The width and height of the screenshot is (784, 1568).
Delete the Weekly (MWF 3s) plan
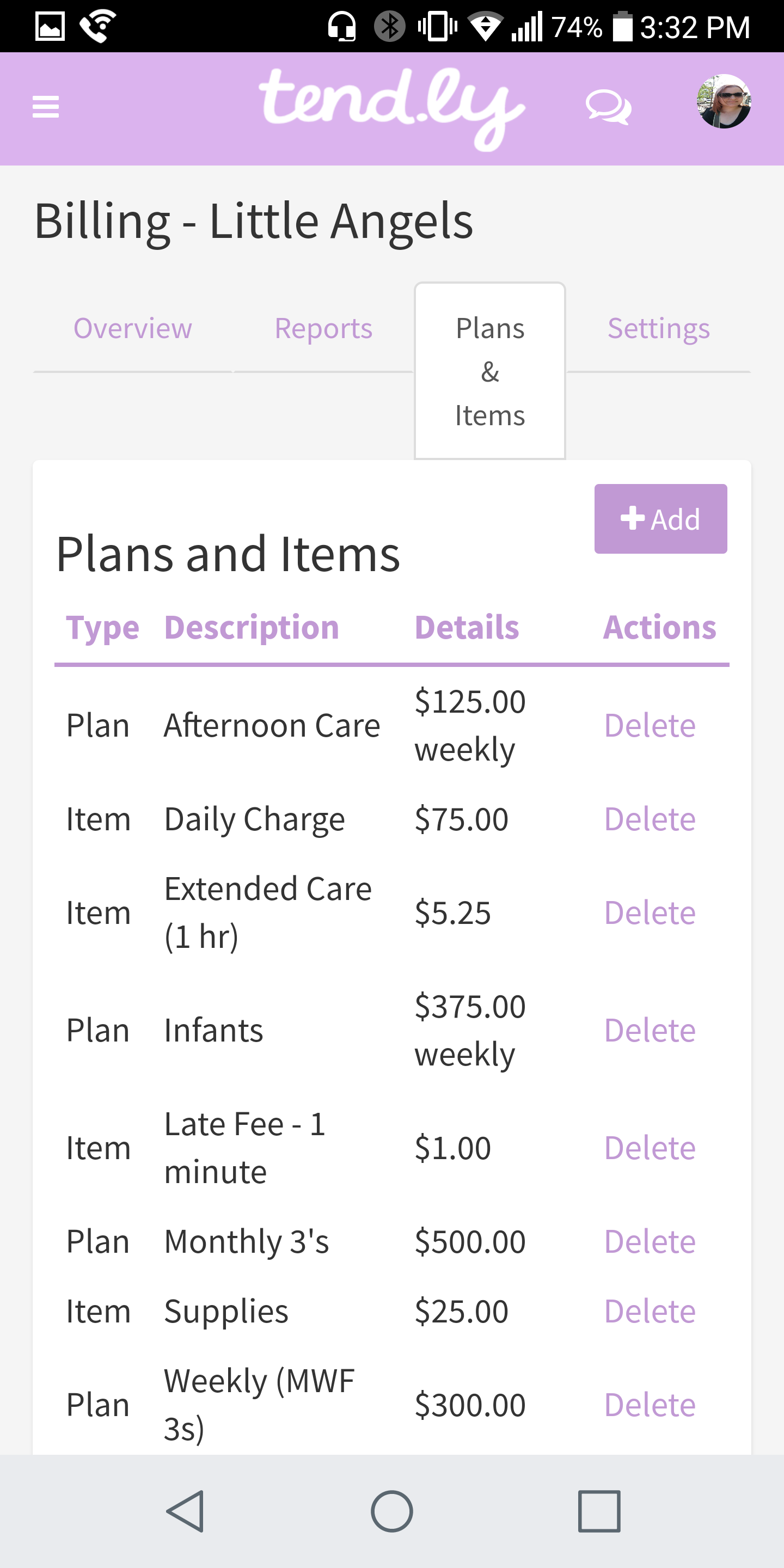[650, 1405]
